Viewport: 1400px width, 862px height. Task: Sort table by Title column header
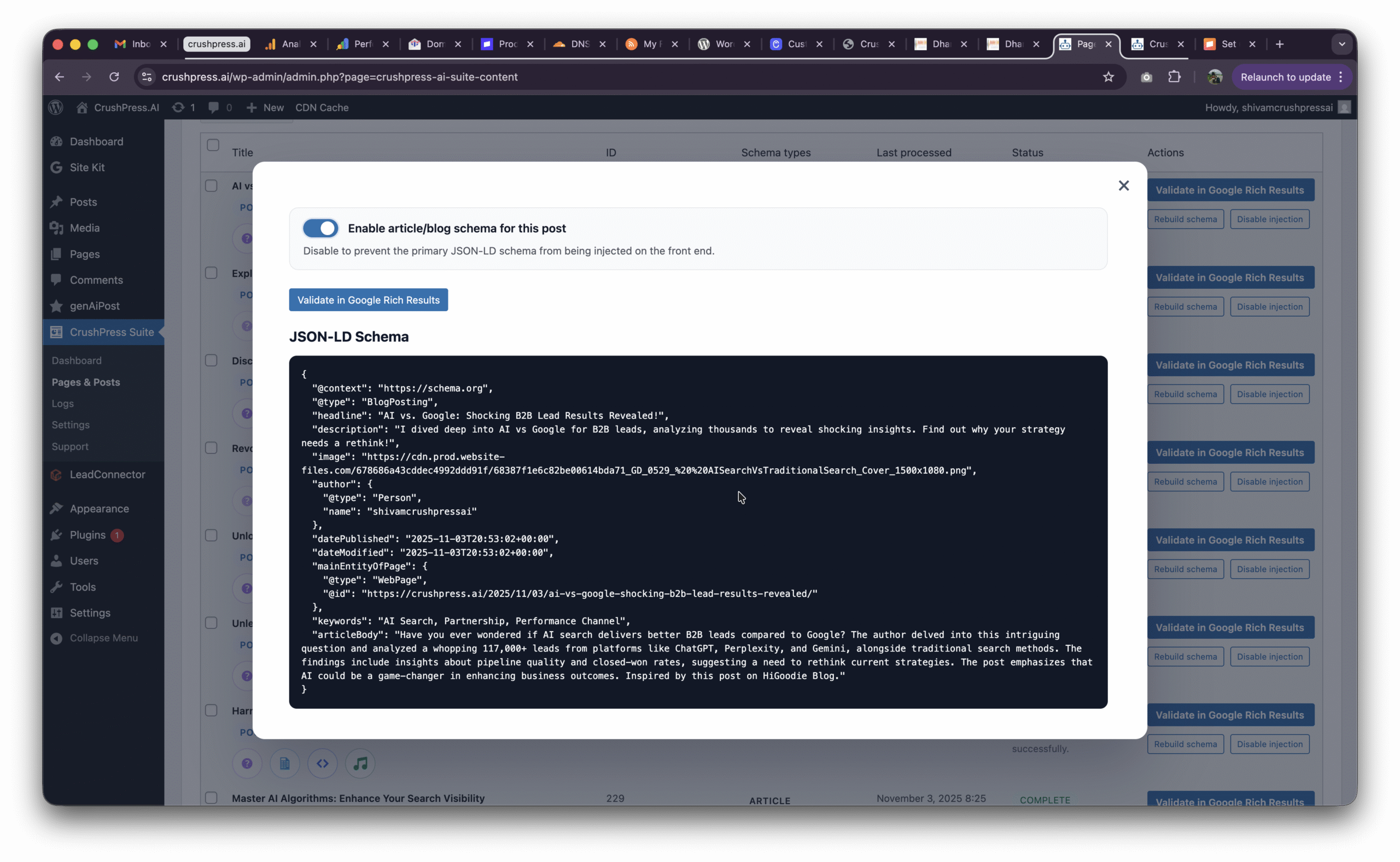tap(242, 153)
